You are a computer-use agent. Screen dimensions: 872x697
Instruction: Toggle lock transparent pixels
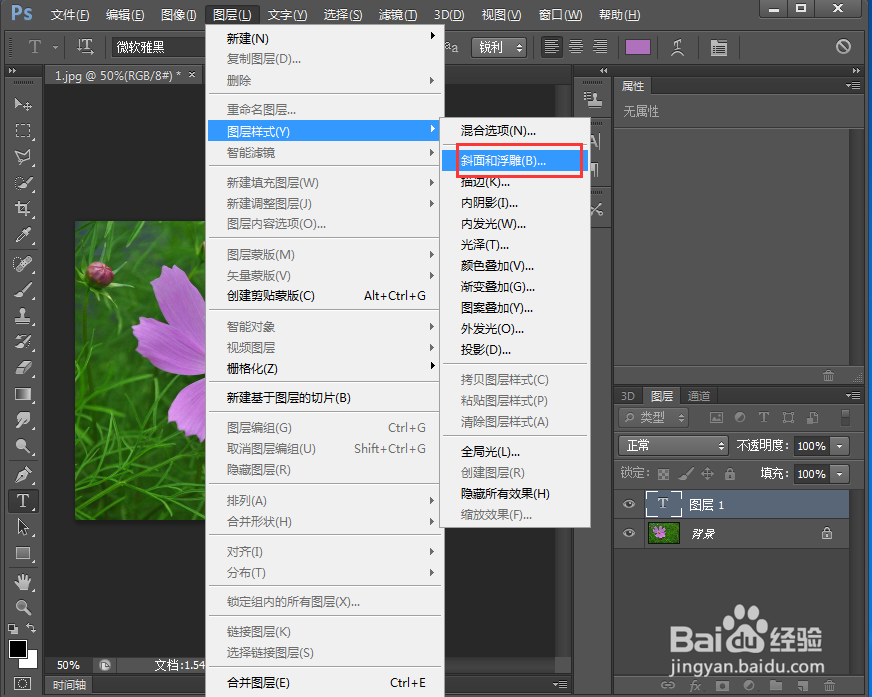[x=663, y=474]
